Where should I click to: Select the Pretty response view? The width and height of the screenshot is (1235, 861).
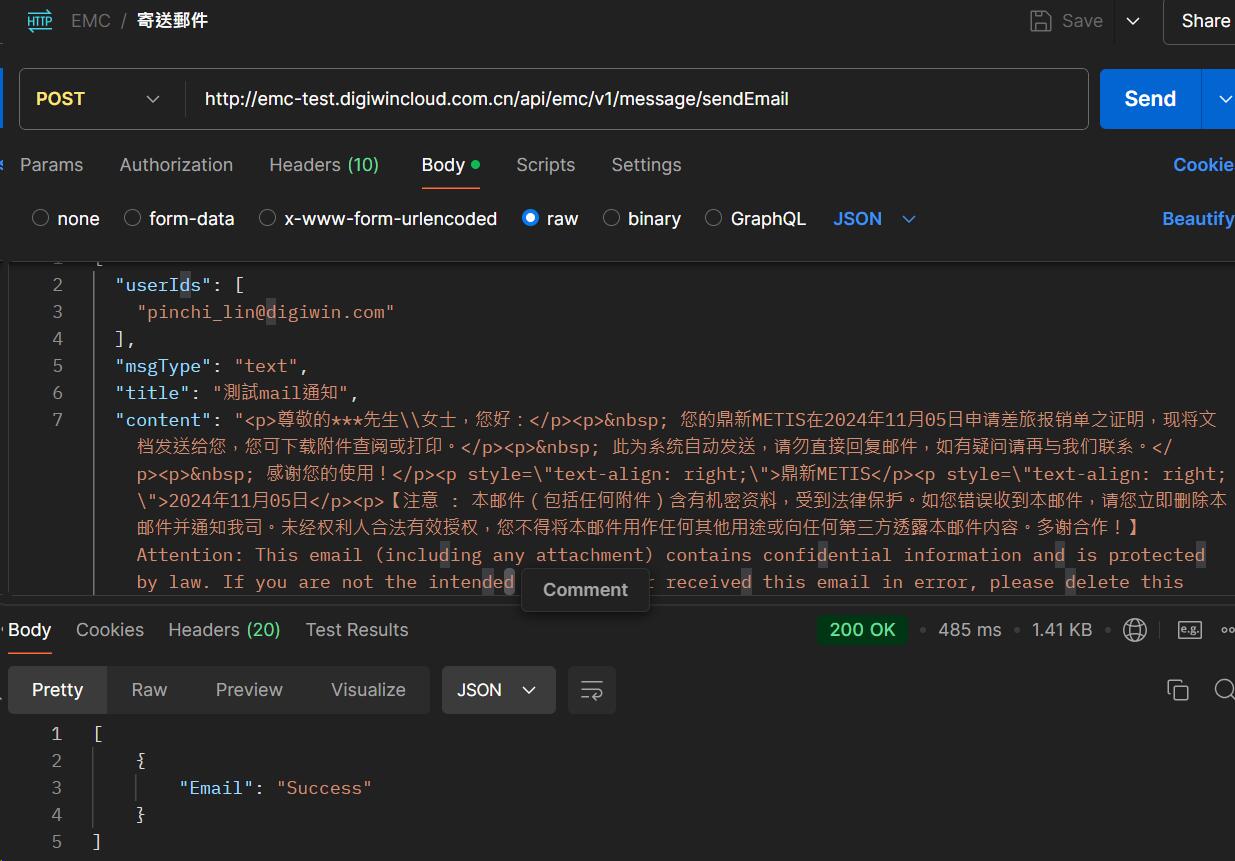tap(57, 690)
